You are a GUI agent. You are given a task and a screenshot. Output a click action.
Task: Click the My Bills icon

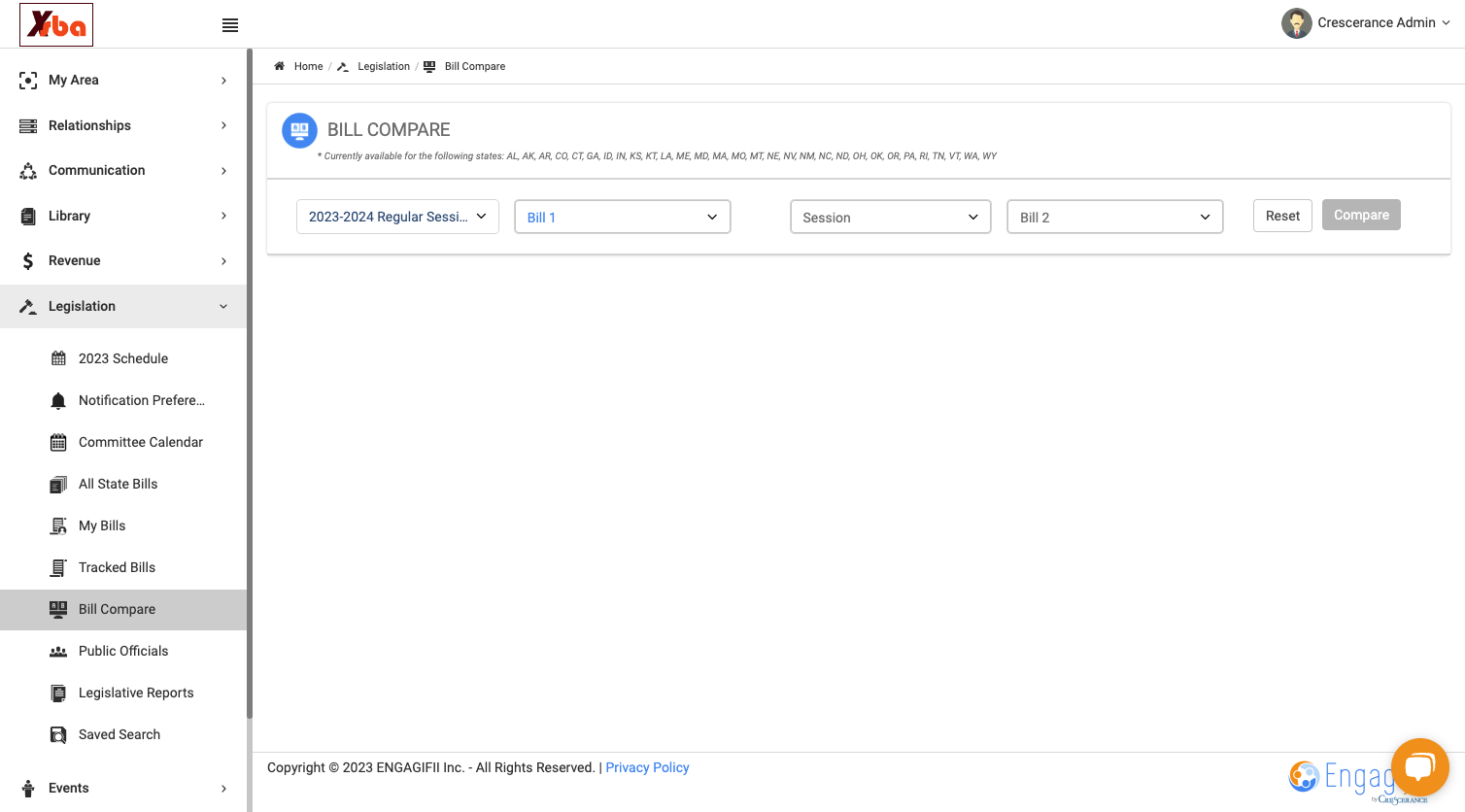(x=58, y=526)
